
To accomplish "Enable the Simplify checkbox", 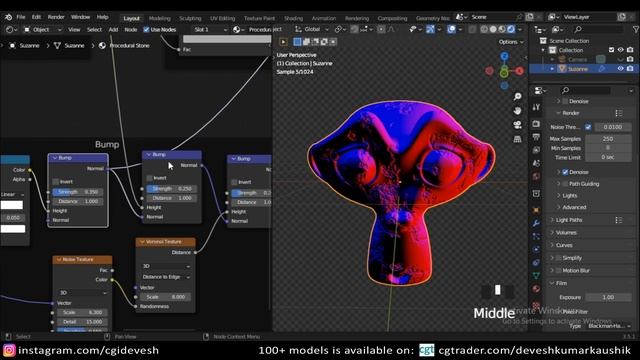I will 559,258.
